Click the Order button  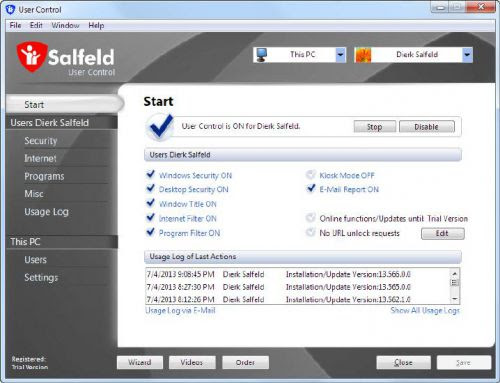pos(245,362)
